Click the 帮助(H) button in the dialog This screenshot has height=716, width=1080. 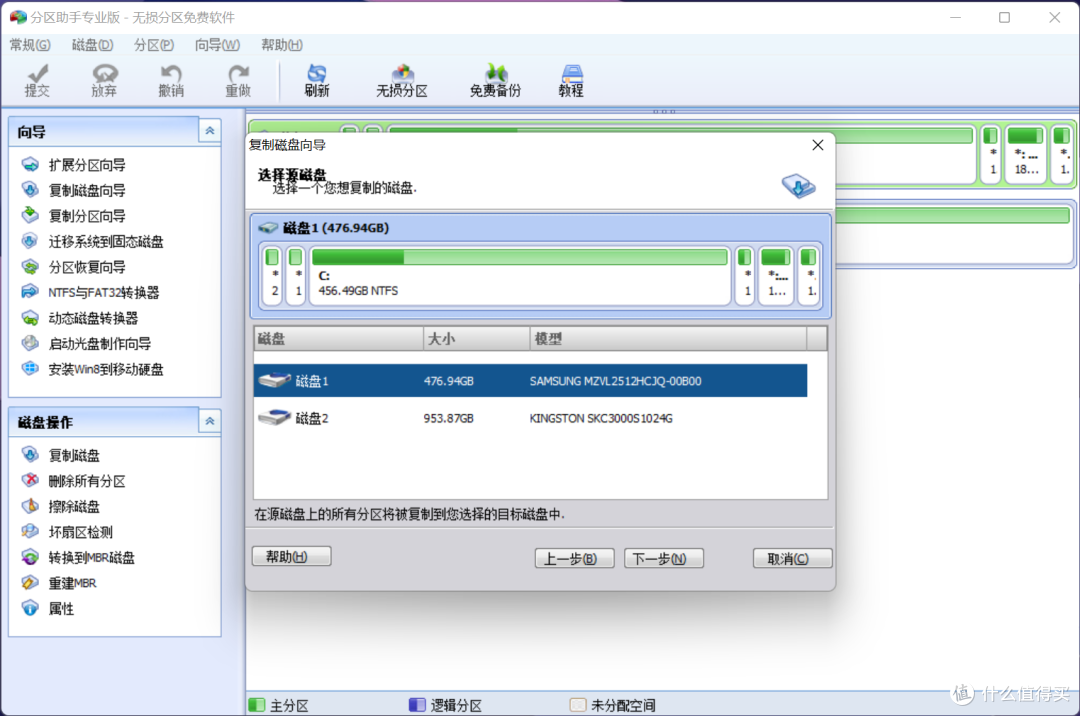tap(291, 556)
